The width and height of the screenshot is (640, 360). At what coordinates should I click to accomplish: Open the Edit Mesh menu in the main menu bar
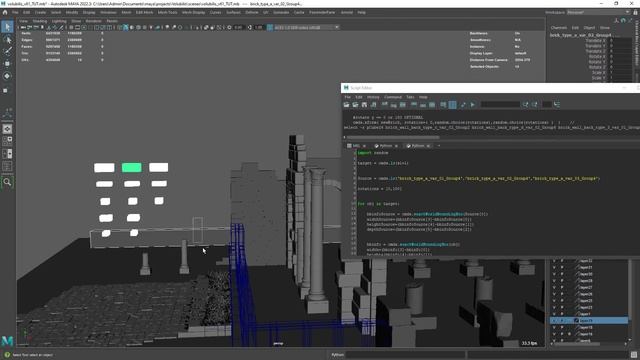click(144, 12)
